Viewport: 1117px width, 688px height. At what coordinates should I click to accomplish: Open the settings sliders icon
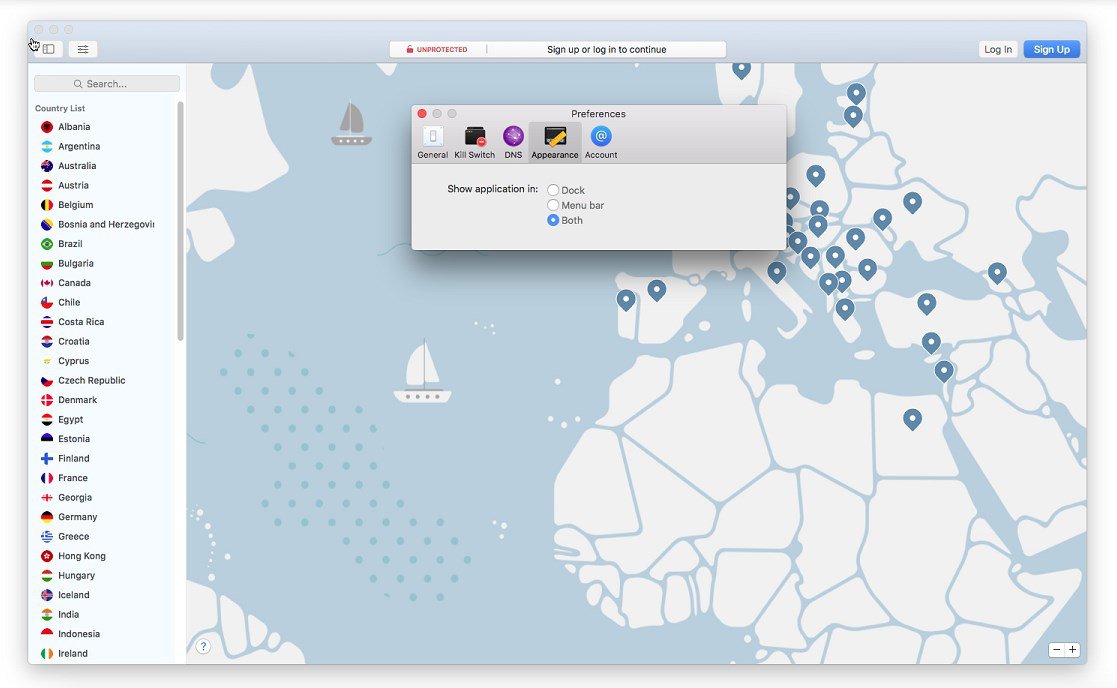(83, 49)
